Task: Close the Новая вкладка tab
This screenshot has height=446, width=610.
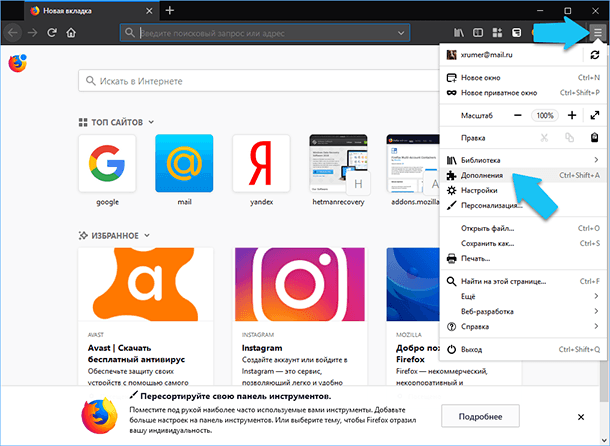Action: (x=149, y=11)
